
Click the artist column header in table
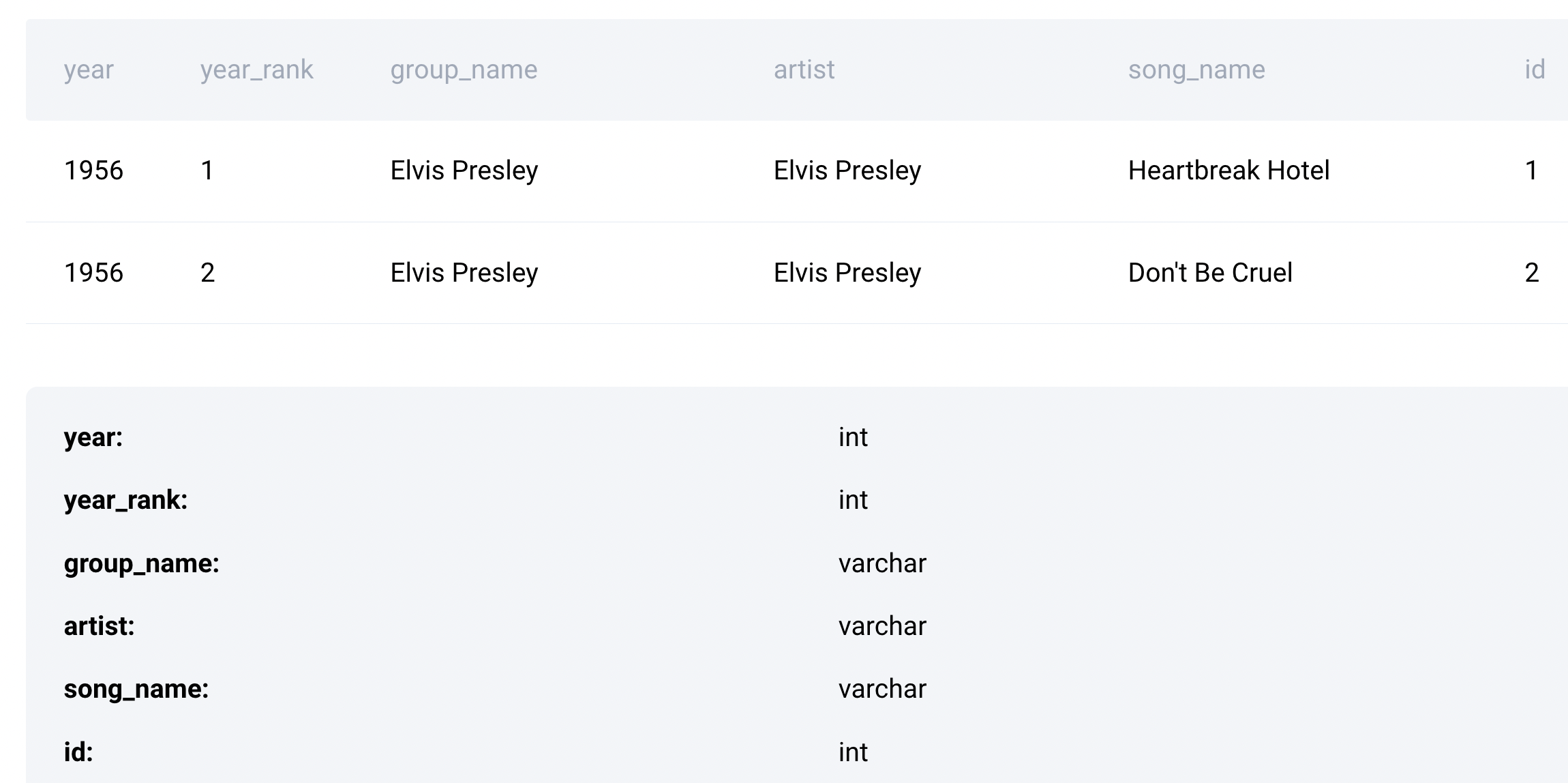coord(804,70)
